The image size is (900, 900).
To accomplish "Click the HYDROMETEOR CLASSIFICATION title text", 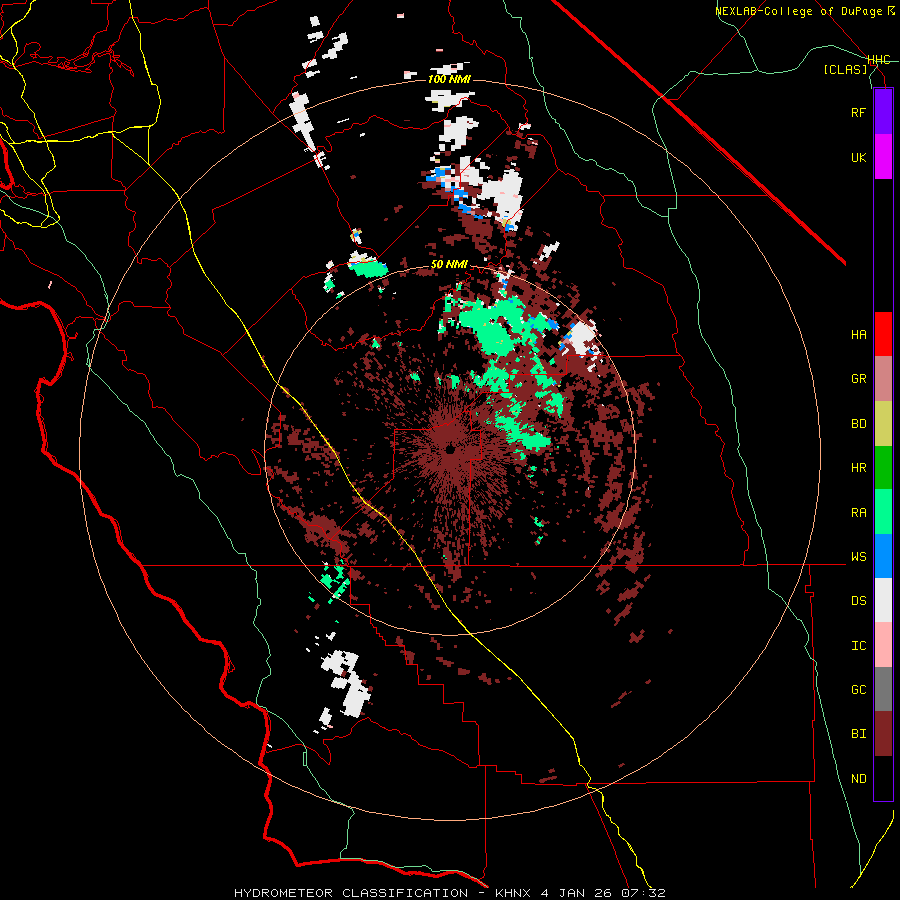I will click(351, 893).
